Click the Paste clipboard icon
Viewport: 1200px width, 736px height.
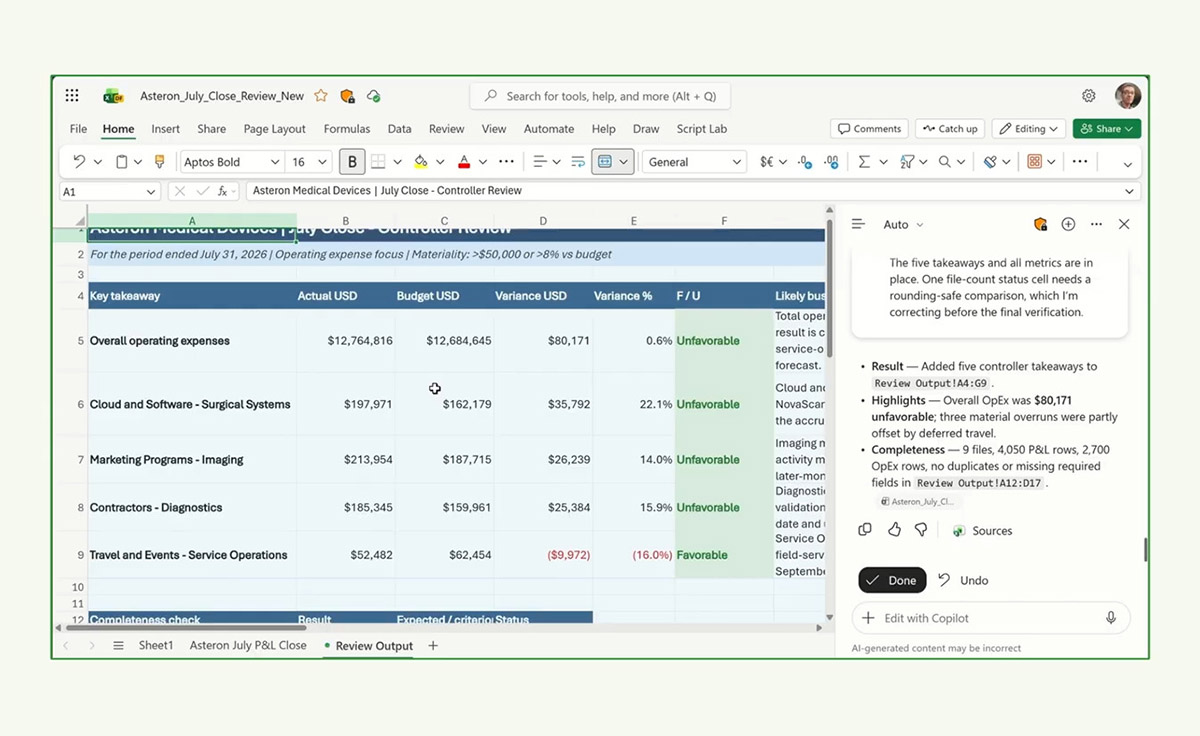(122, 162)
